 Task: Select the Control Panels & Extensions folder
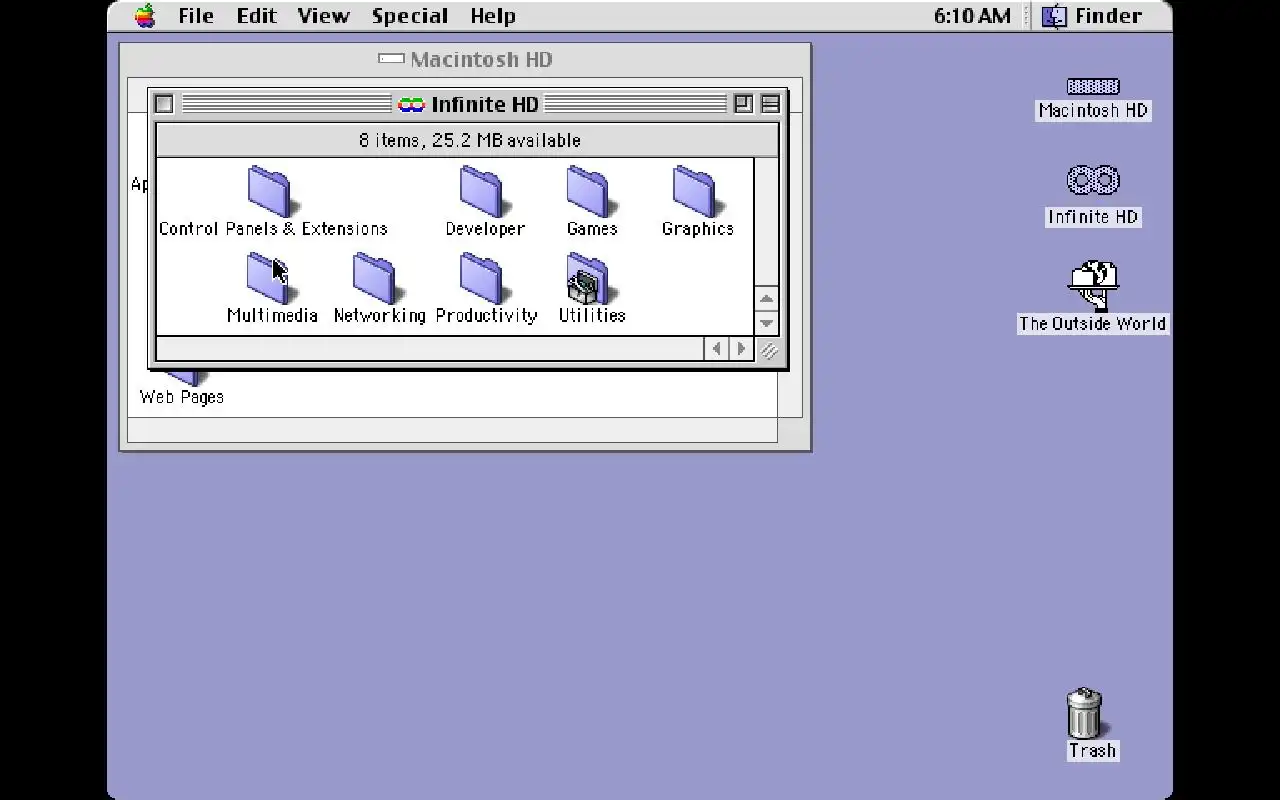(x=270, y=192)
